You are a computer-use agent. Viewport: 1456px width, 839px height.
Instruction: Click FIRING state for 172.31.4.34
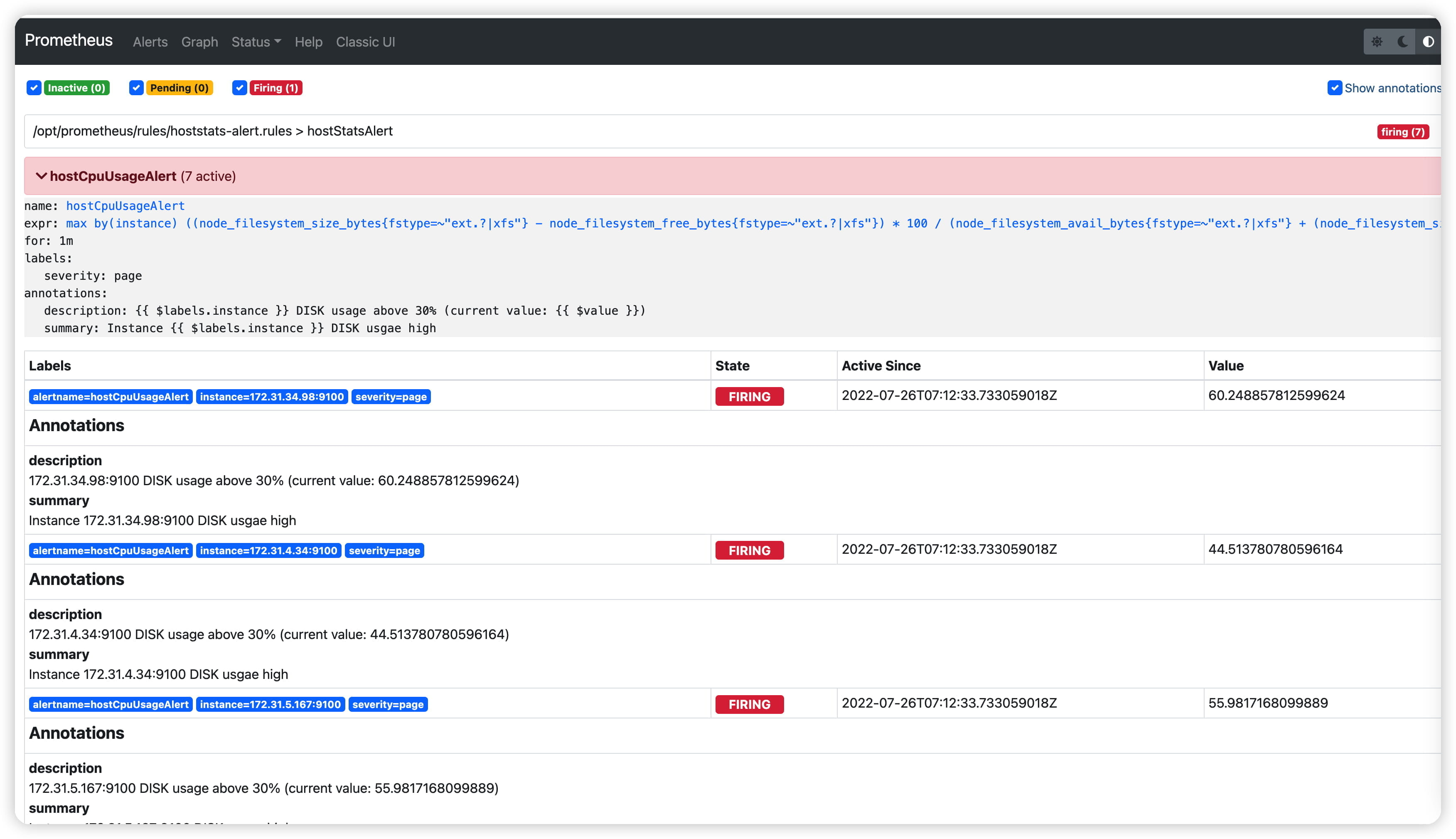pos(750,550)
